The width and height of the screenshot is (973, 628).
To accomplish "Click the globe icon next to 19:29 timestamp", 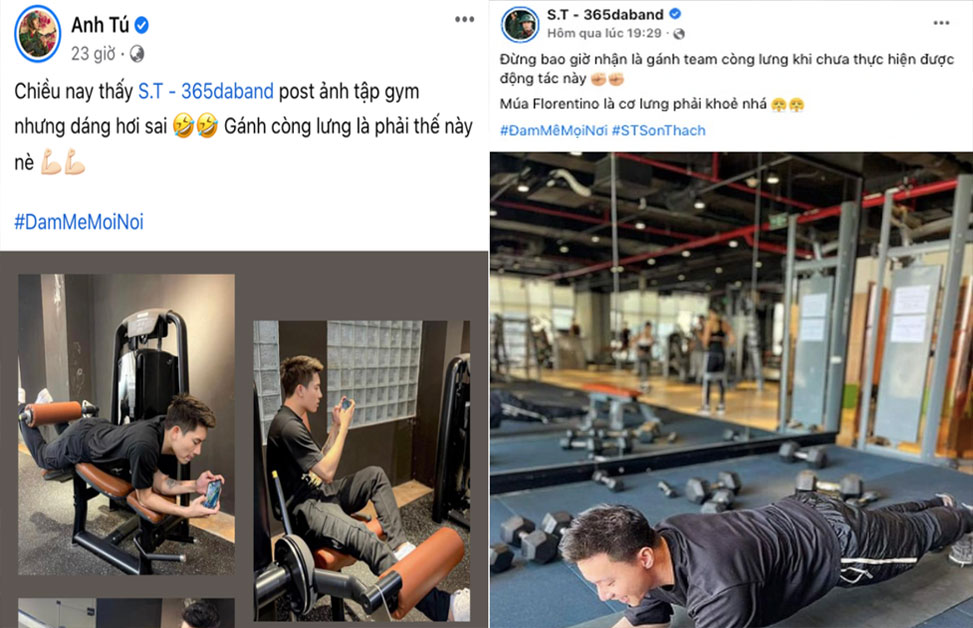I will pyautogui.click(x=679, y=34).
